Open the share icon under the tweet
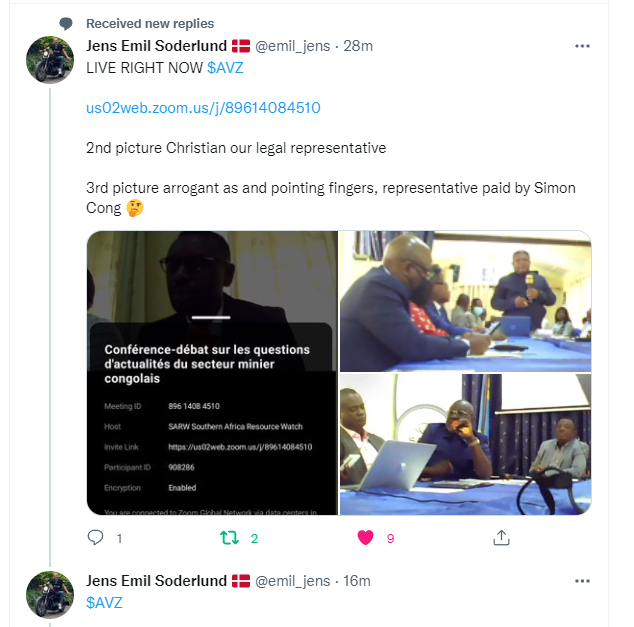Viewport: 634px width, 627px height. click(501, 538)
